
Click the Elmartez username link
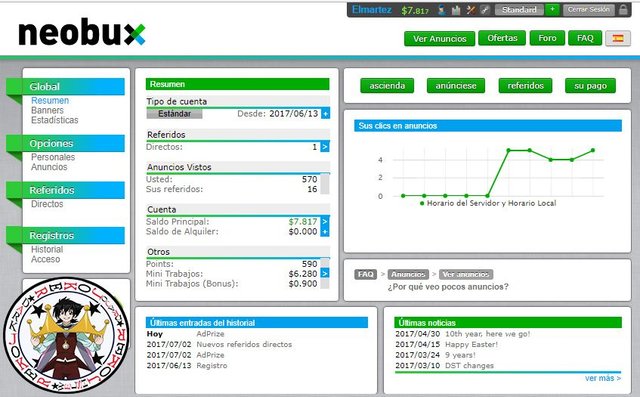click(x=372, y=10)
